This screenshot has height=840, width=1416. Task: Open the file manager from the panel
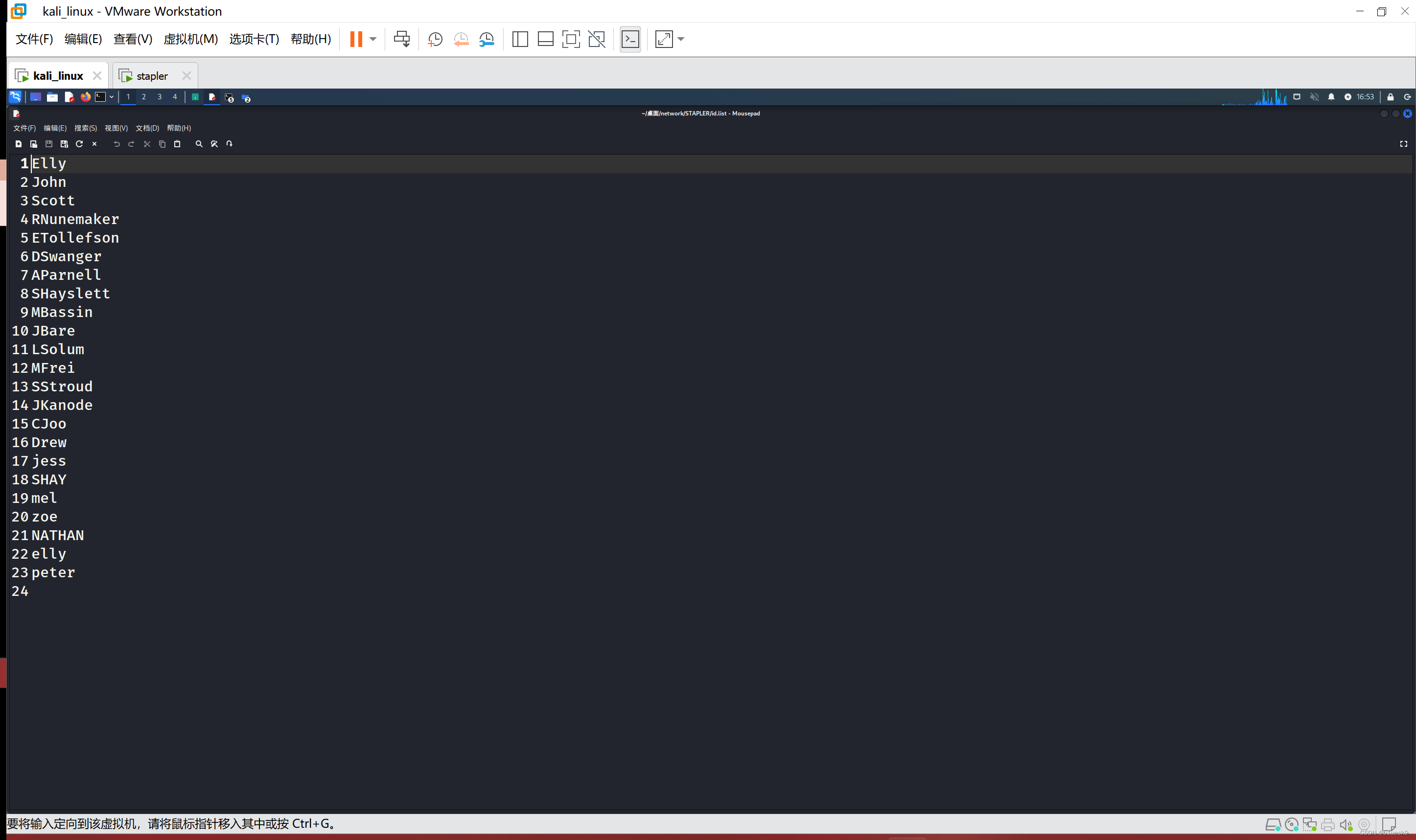click(x=52, y=97)
